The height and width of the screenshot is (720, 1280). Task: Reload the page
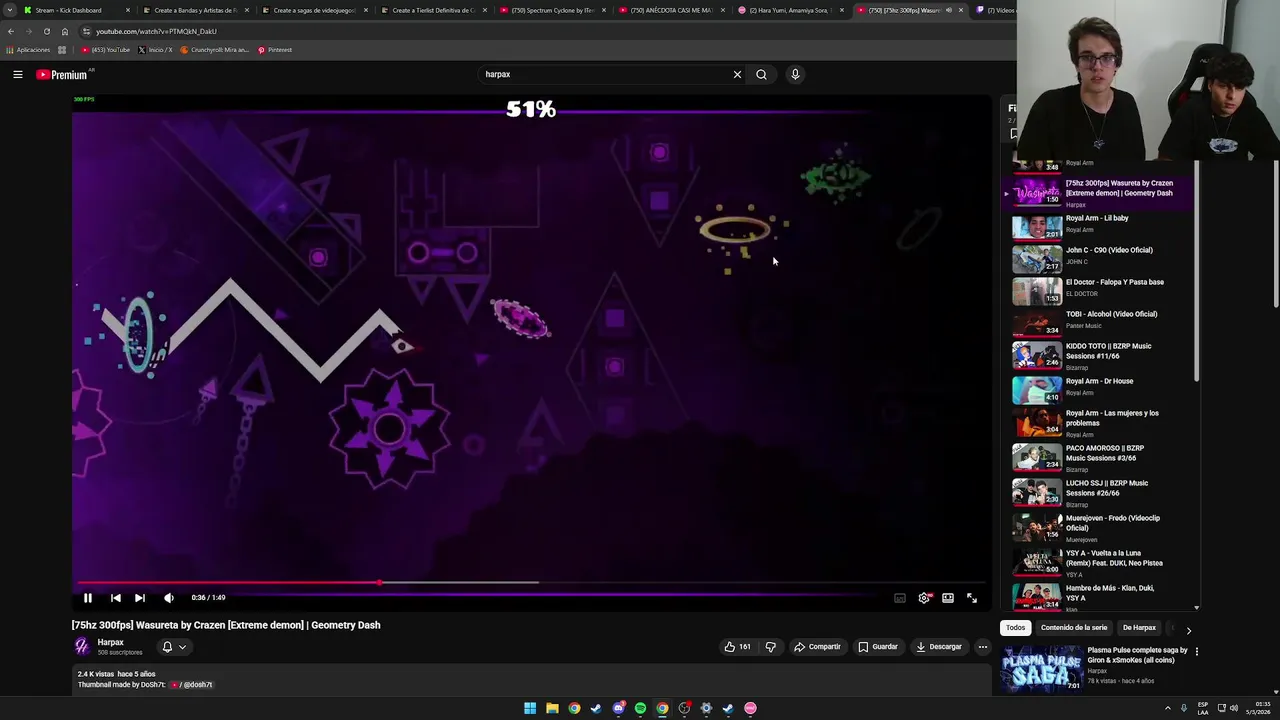pyautogui.click(x=46, y=31)
